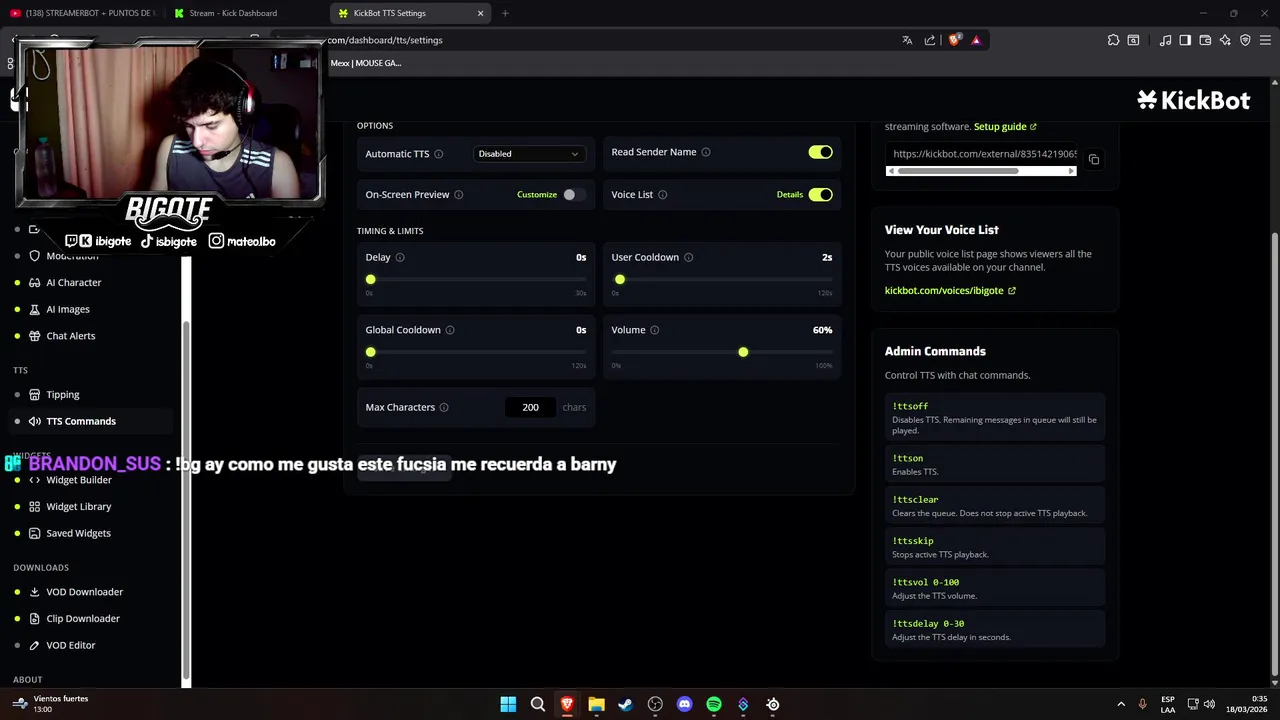This screenshot has height=720, width=1280.
Task: Copy the kickbot external URL
Action: 1094,160
